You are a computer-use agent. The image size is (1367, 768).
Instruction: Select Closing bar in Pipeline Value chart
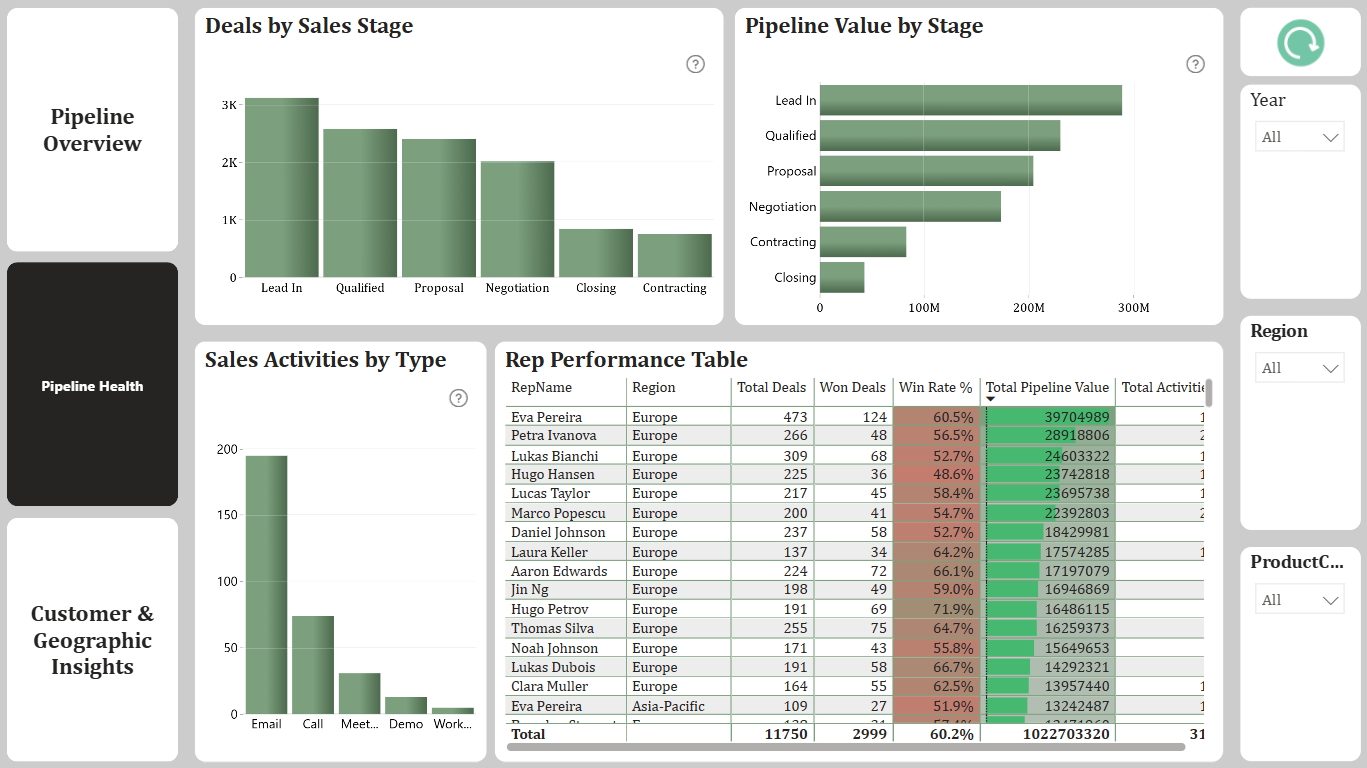842,277
